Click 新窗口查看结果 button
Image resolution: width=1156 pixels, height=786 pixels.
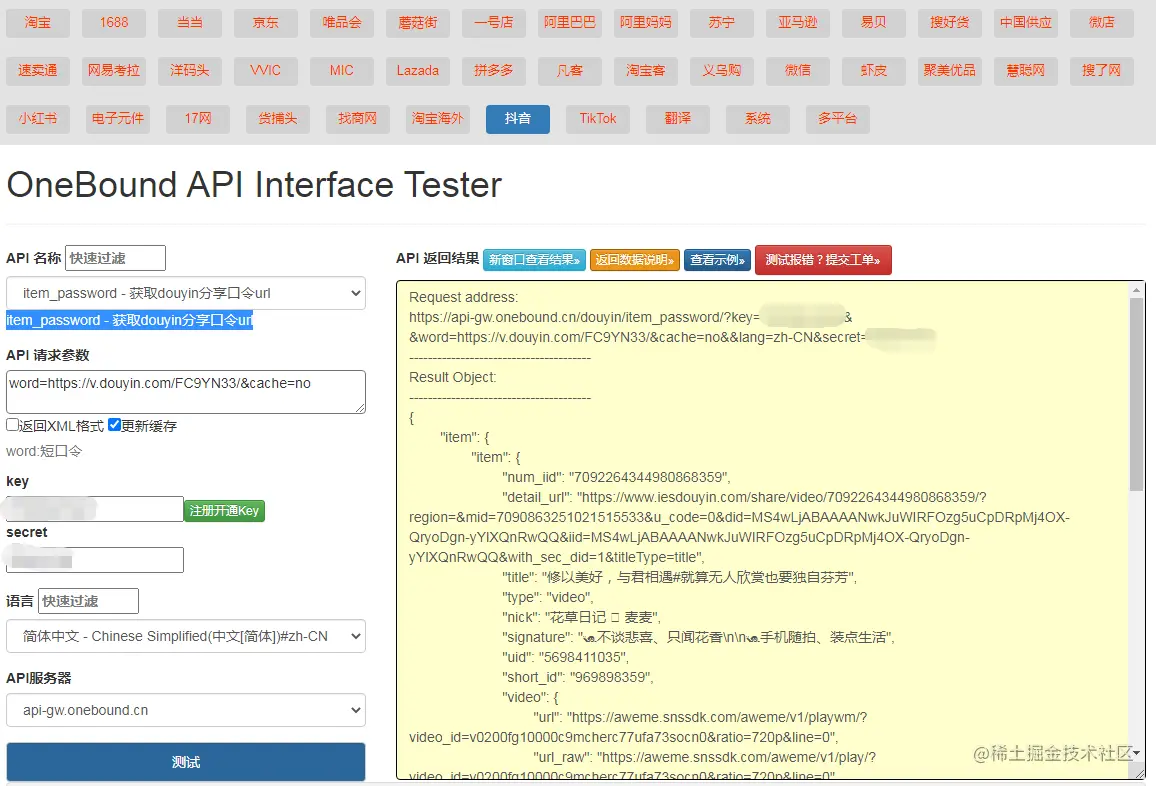click(x=535, y=260)
